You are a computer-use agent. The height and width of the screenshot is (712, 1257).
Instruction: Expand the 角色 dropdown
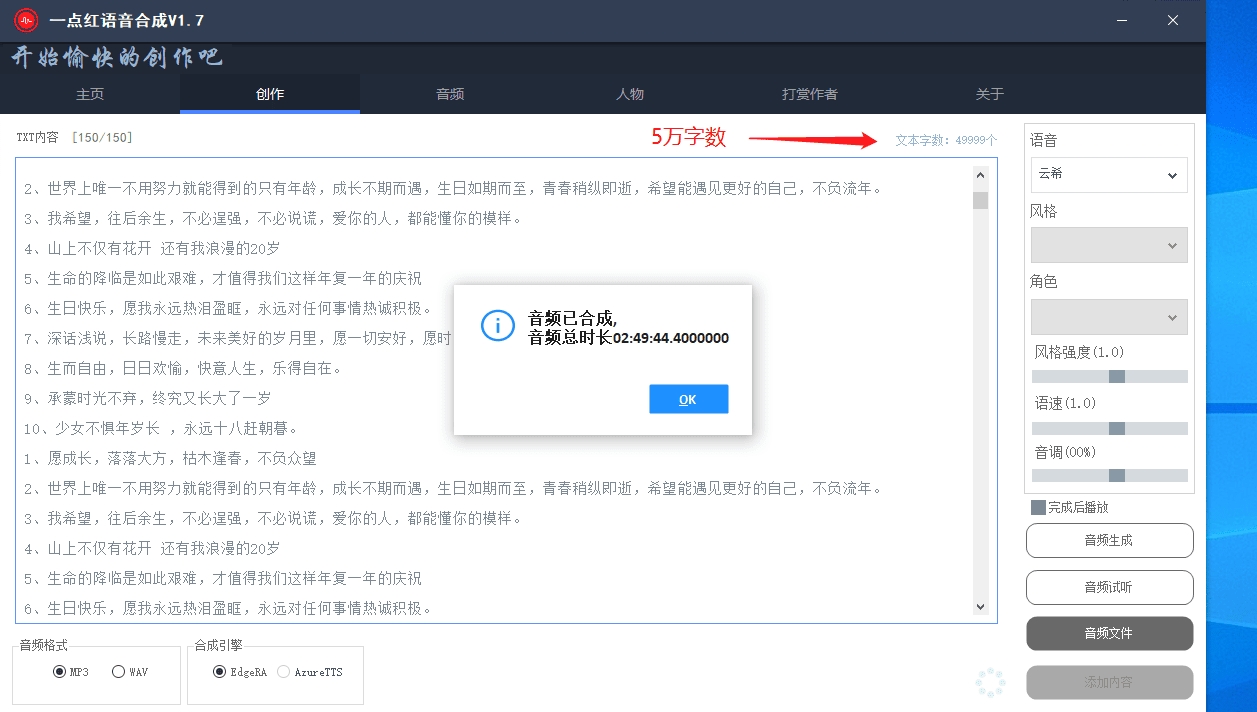pyautogui.click(x=1109, y=317)
